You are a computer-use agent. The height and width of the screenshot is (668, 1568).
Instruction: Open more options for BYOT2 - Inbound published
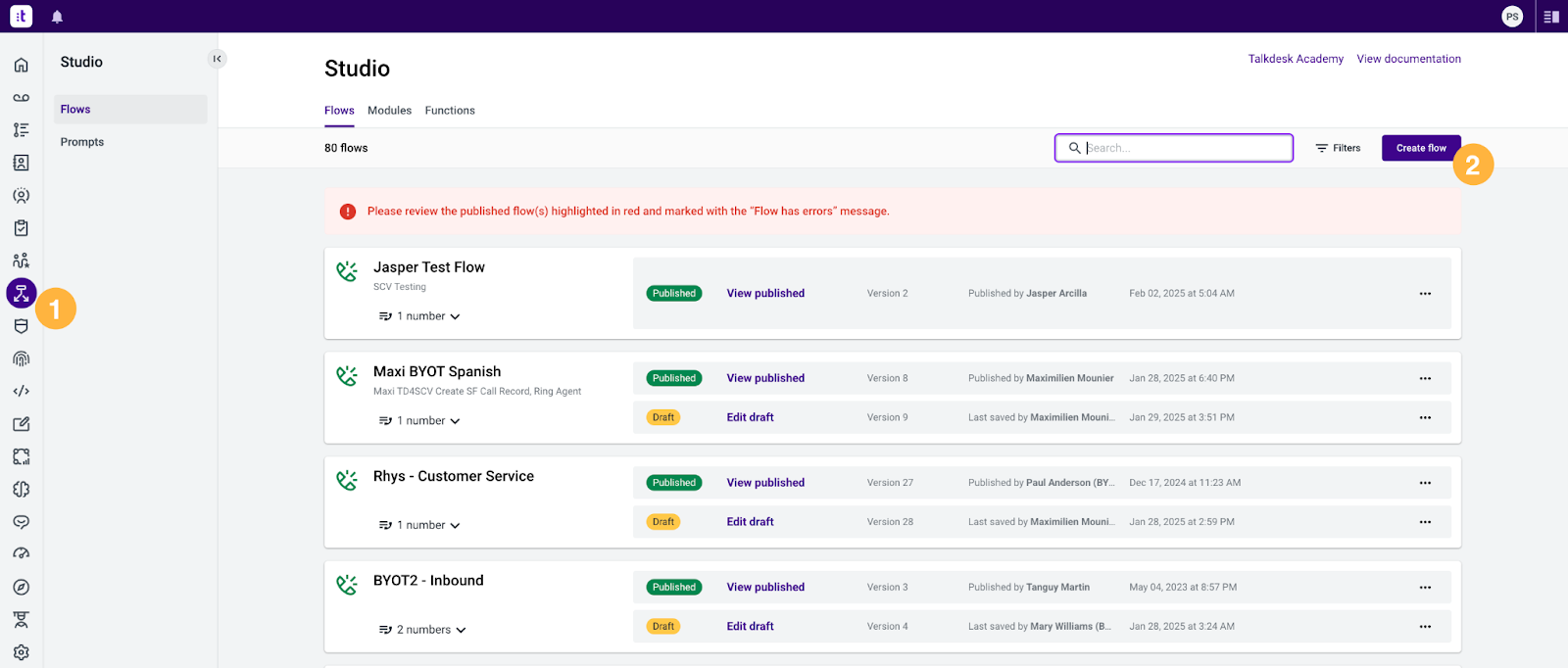tap(1425, 588)
